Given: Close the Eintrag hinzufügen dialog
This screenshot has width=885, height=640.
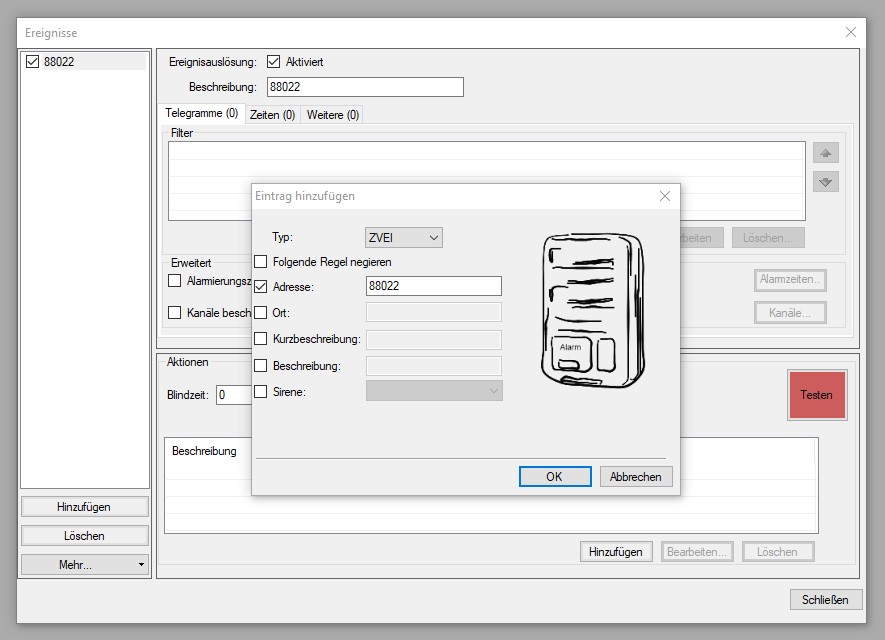Looking at the screenshot, I should [x=665, y=197].
